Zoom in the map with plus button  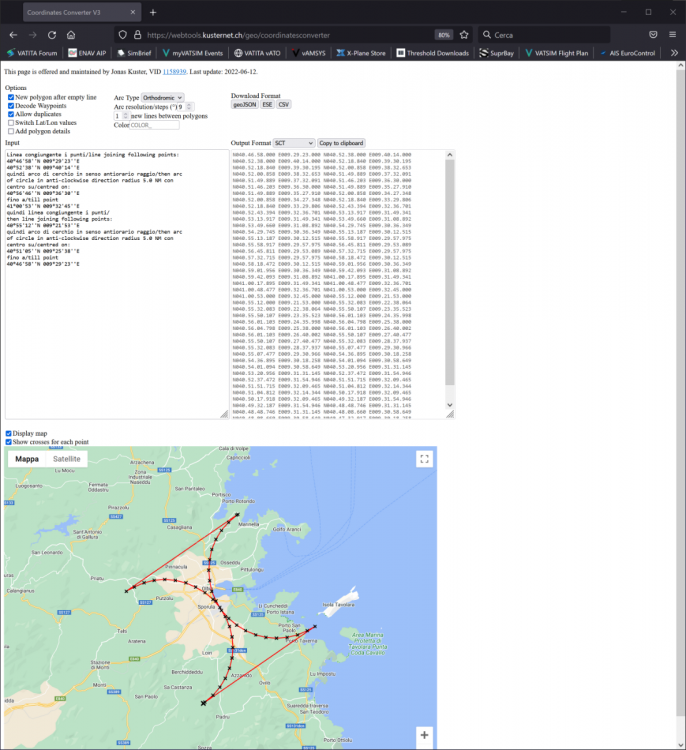424,735
